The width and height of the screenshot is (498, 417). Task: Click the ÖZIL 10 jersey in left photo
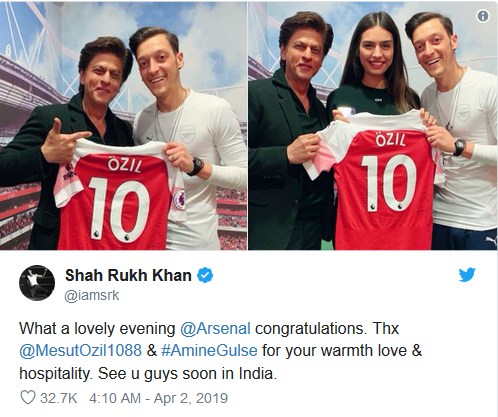click(118, 195)
